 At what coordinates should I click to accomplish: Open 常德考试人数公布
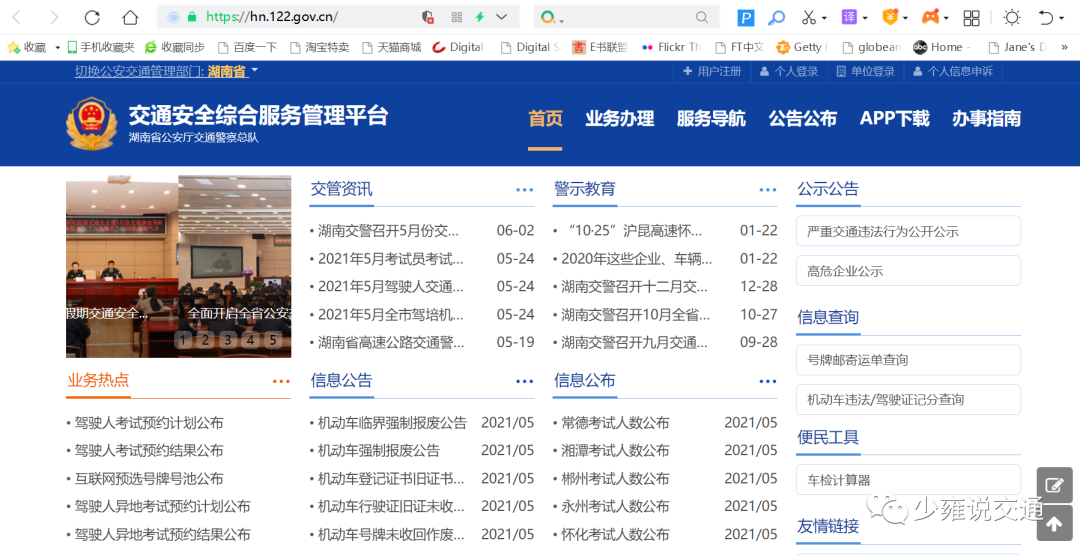click(615, 423)
